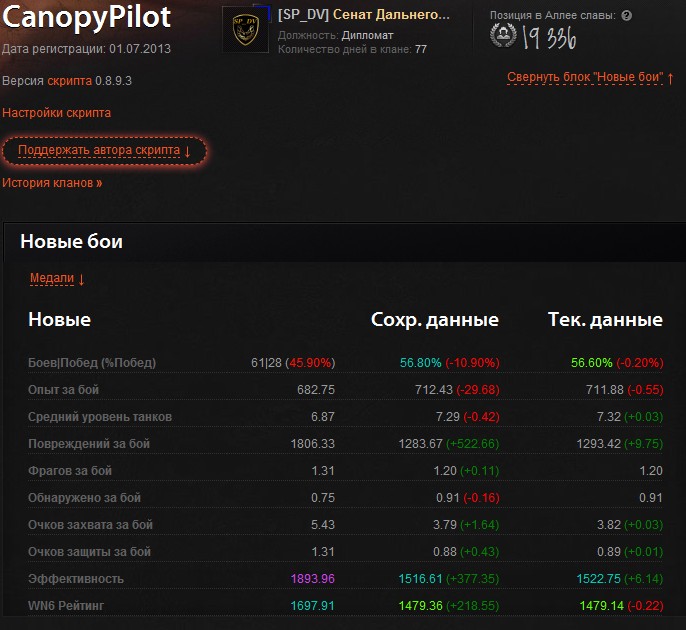Click the [SP_DV] clan tag
686x630 pixels.
point(303,15)
